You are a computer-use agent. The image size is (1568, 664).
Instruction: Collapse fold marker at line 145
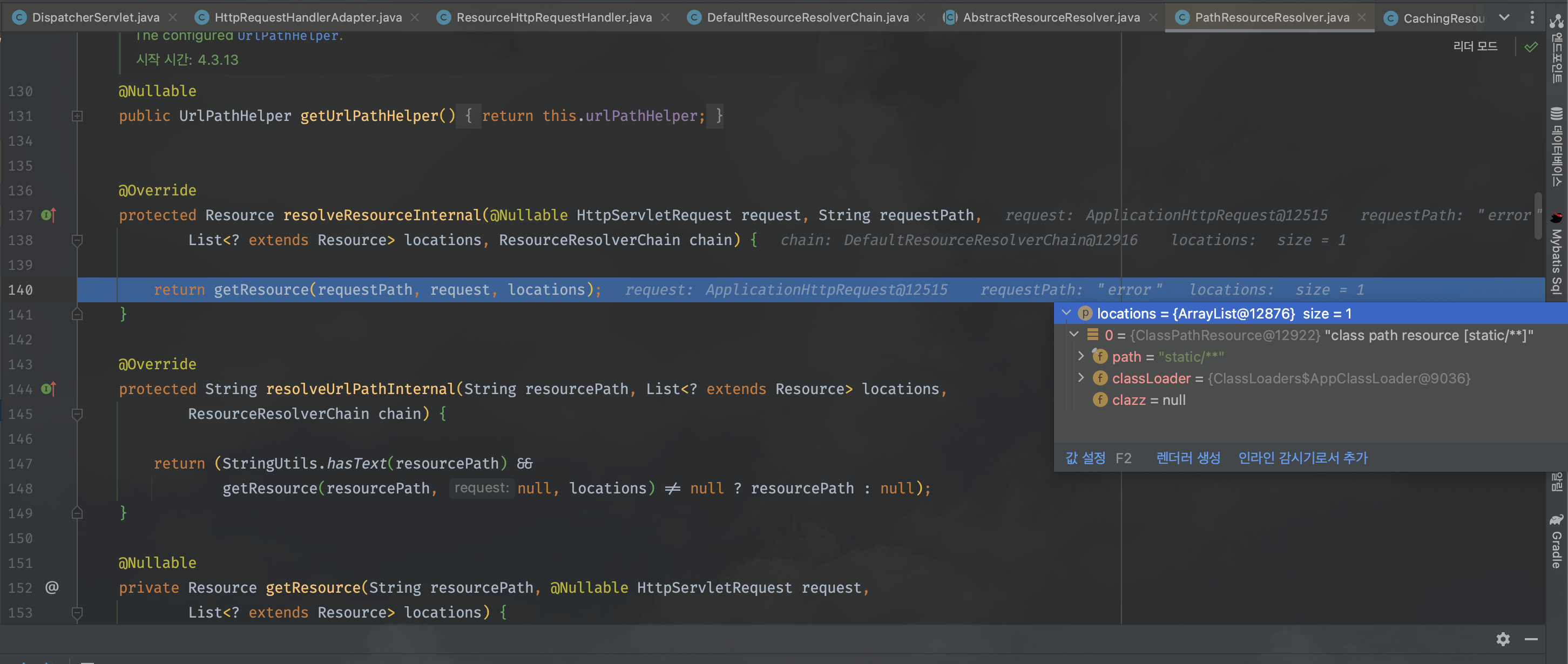click(77, 414)
